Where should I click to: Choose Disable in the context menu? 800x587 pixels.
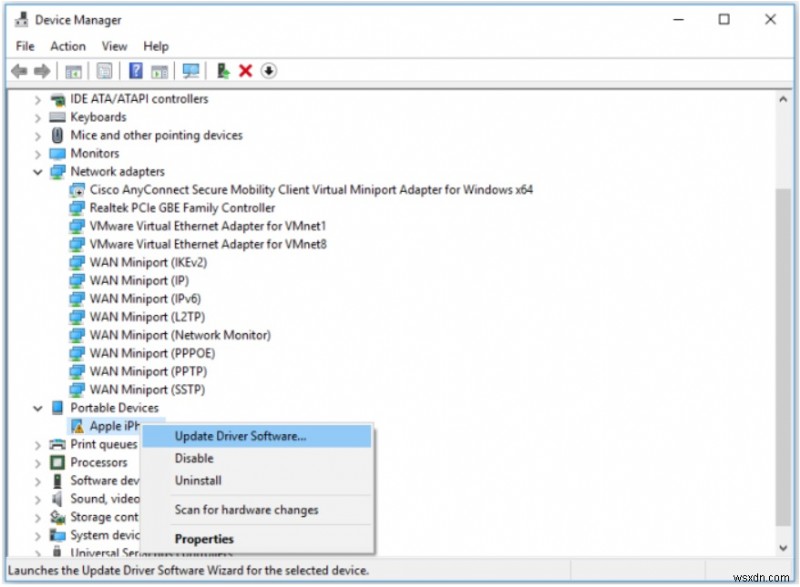257,458
